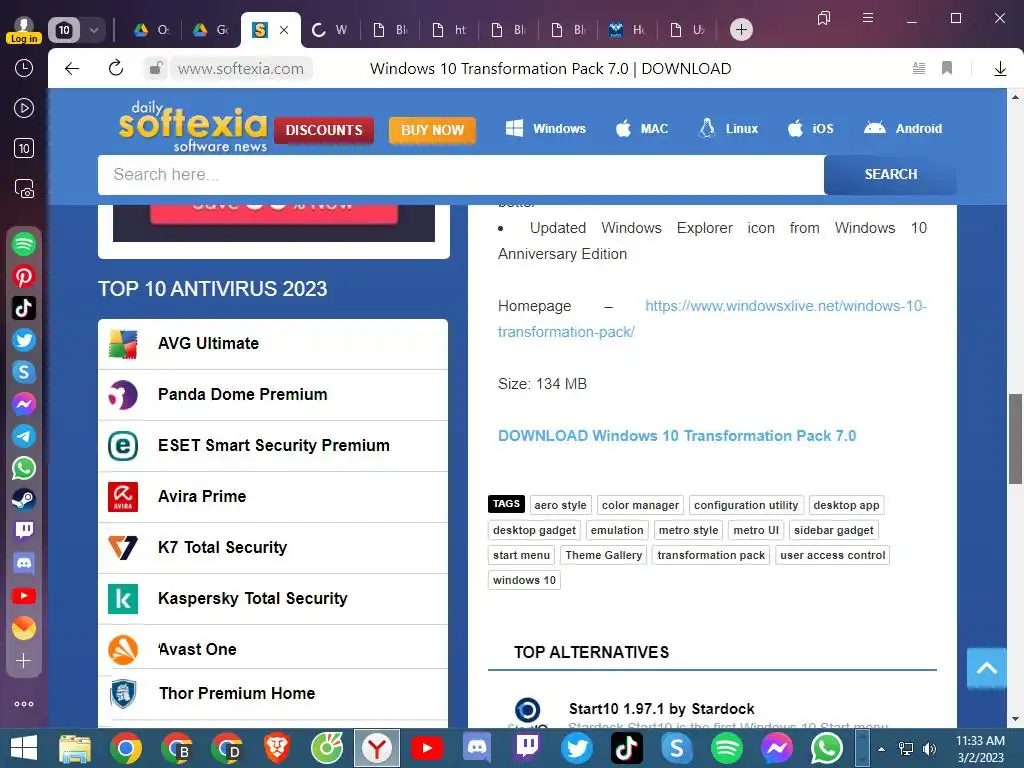1024x768 pixels.
Task: Open AVG Ultimate antivirus entry
Action: point(273,344)
